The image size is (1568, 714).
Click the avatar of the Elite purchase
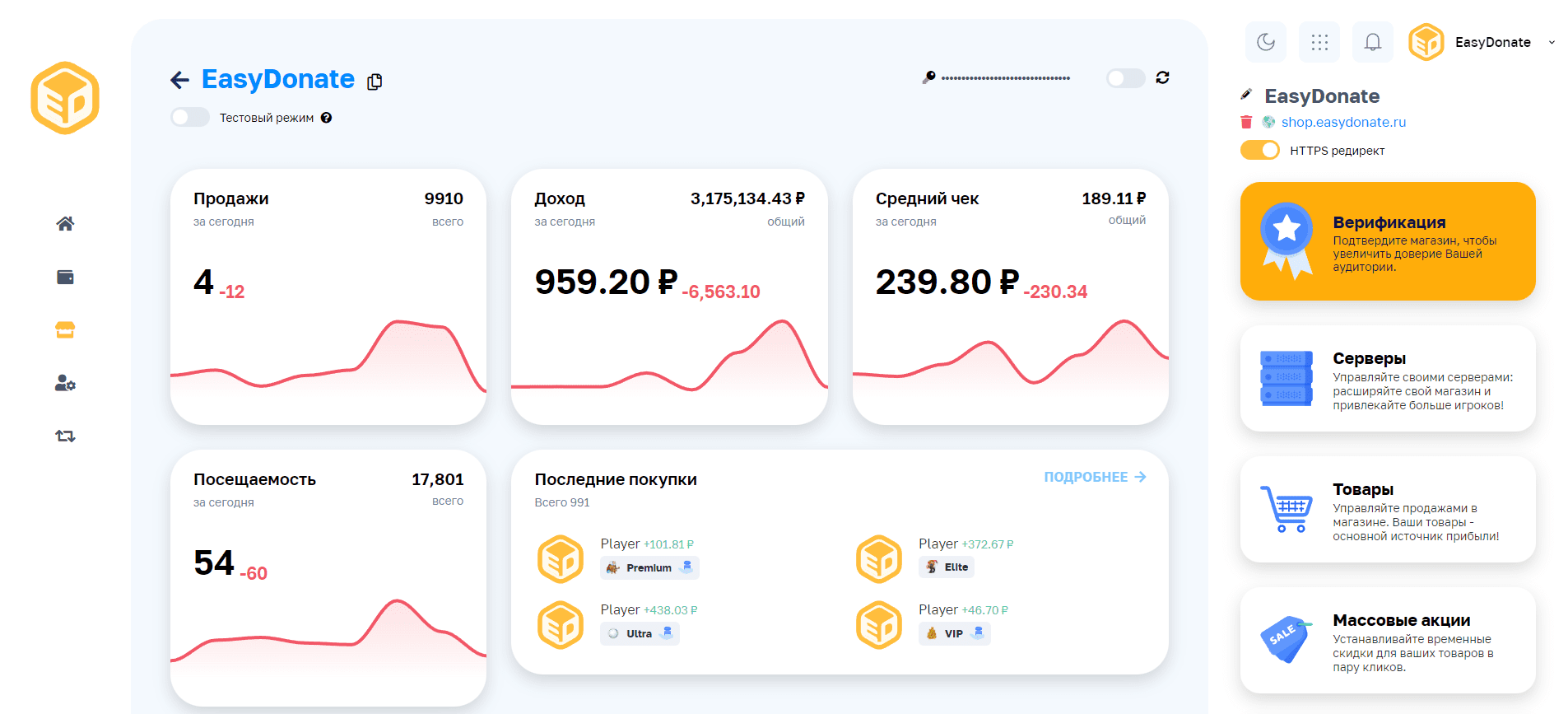879,559
